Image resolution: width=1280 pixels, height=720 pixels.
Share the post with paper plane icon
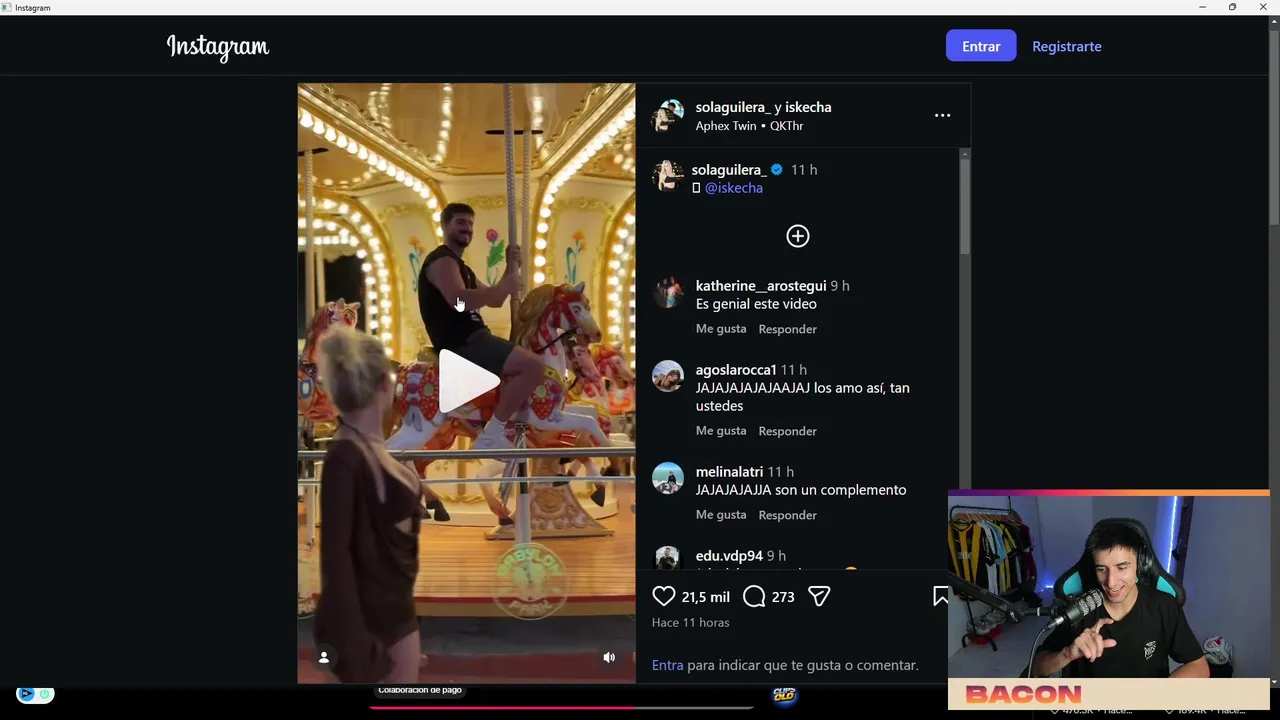pos(819,596)
